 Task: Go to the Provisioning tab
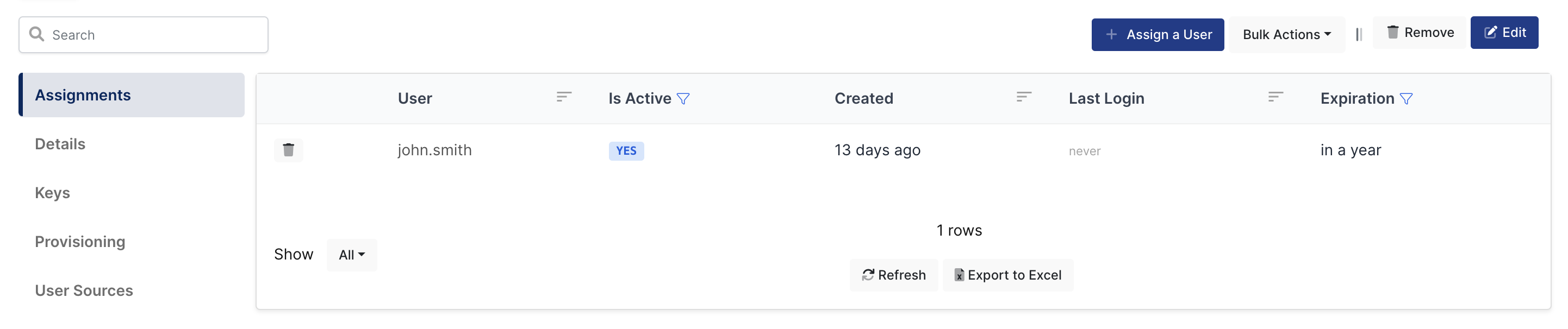(x=80, y=242)
